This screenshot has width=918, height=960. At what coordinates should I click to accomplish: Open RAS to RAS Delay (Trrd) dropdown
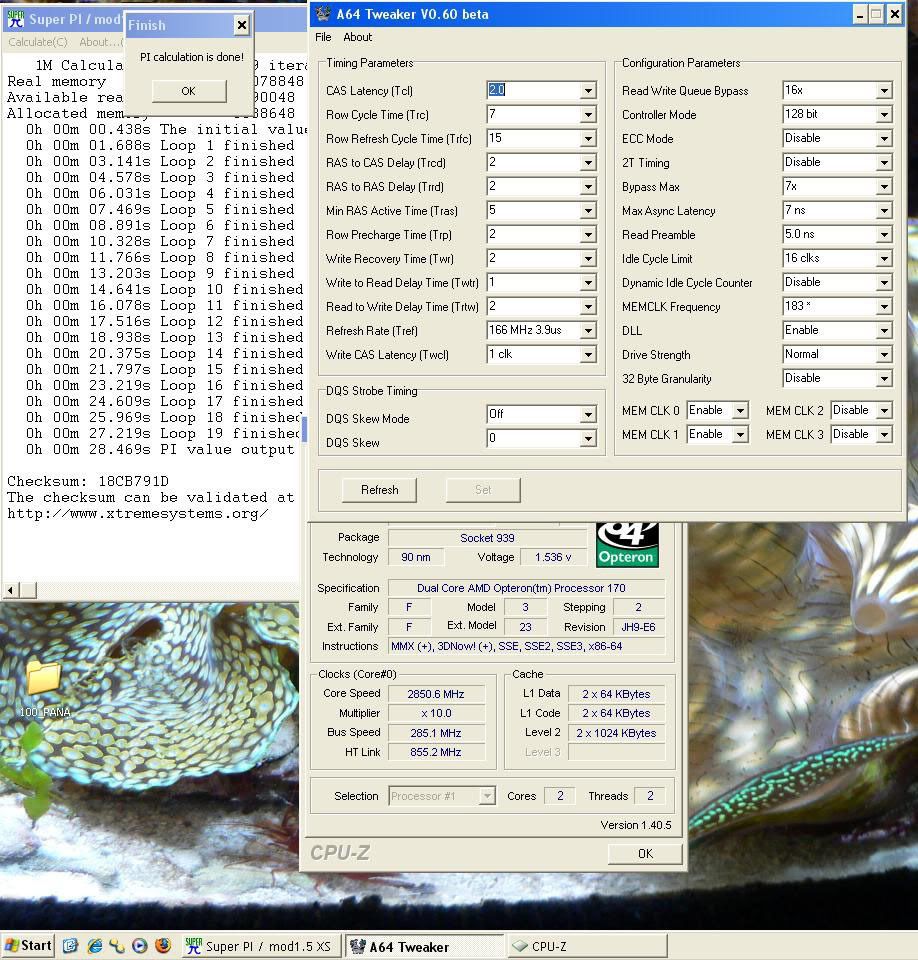[x=589, y=186]
